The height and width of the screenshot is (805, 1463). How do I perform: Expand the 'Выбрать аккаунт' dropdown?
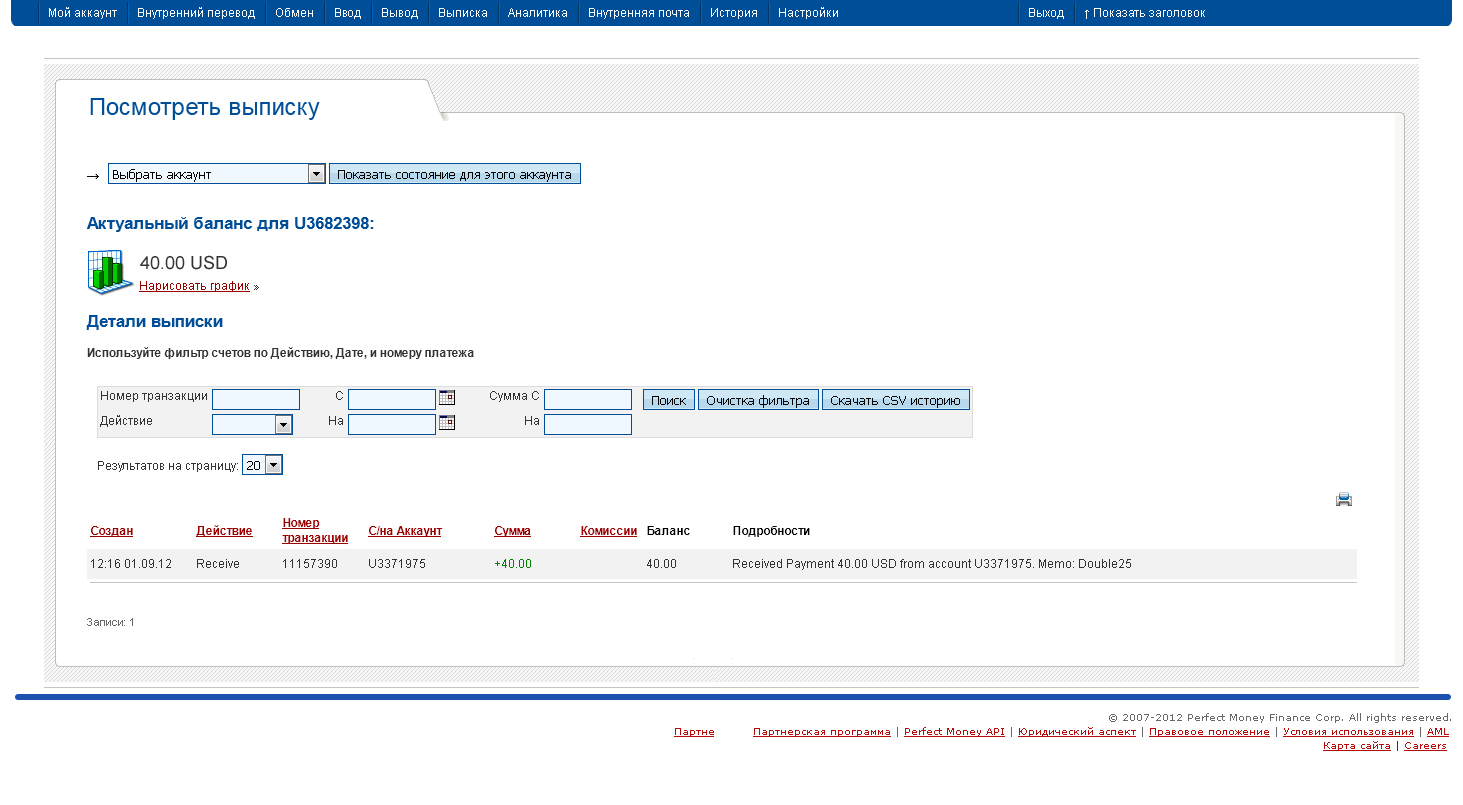(316, 174)
